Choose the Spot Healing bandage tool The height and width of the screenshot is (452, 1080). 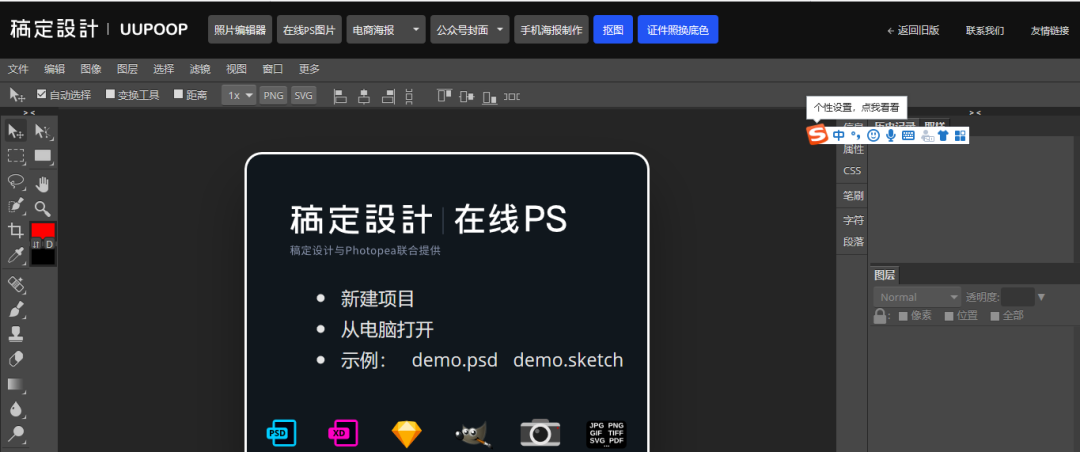(16, 284)
